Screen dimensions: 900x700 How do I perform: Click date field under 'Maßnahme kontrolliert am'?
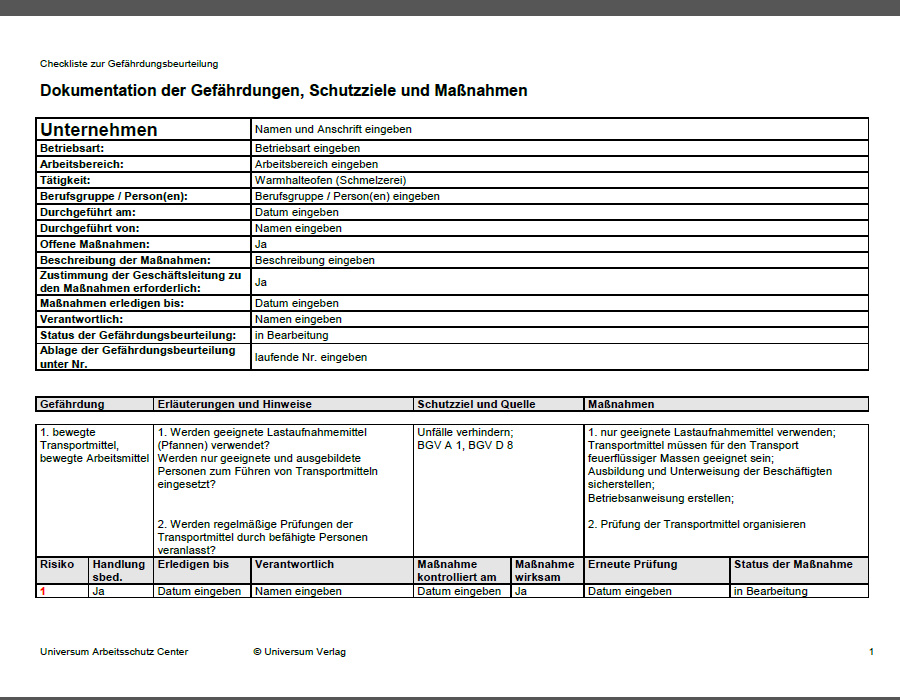461,591
